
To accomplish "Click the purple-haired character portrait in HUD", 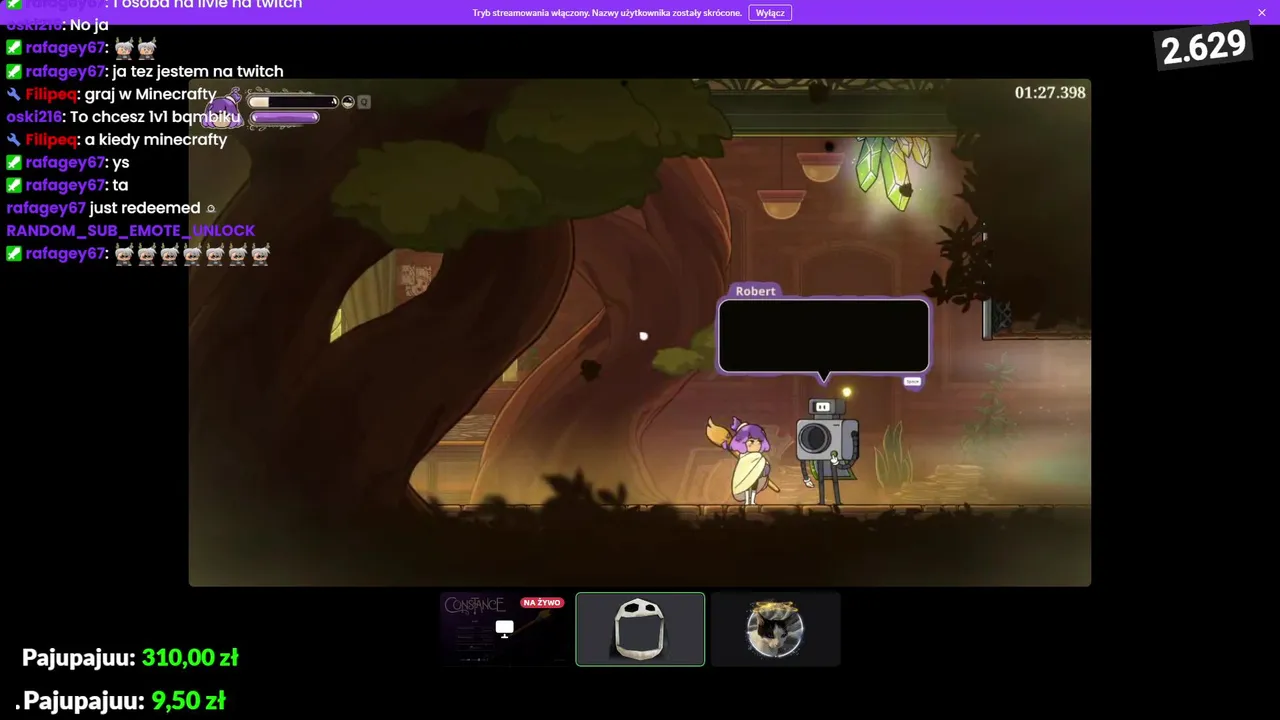I will coord(225,108).
